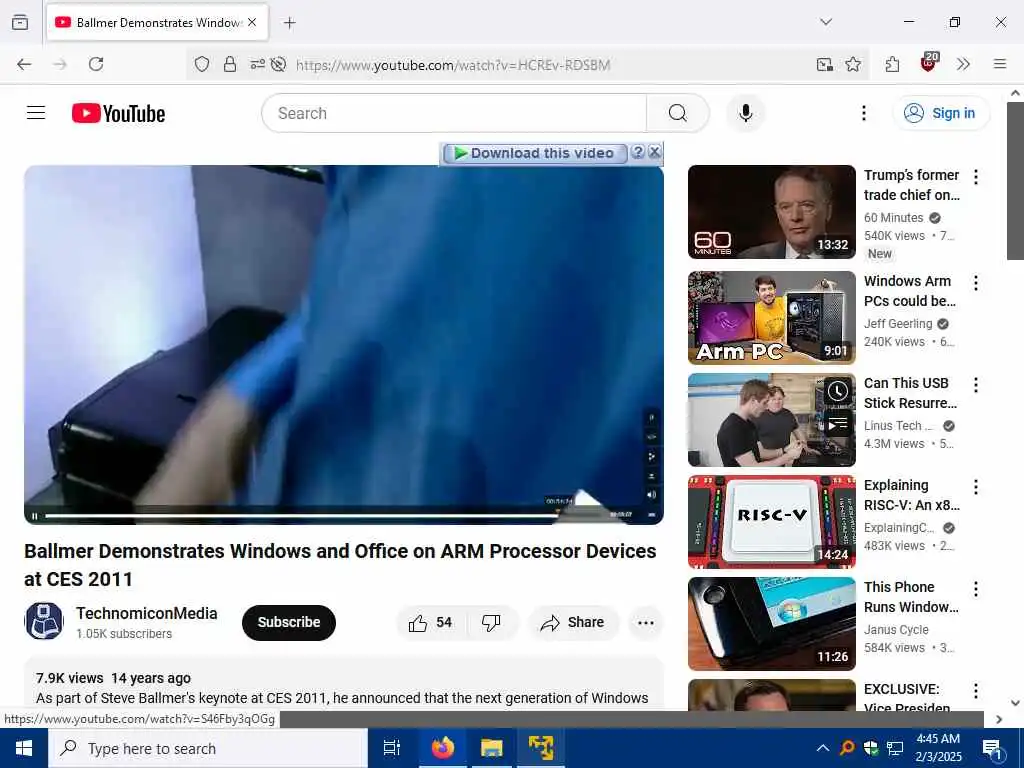Open File Explorer from taskbar
1024x768 pixels.
click(x=492, y=748)
